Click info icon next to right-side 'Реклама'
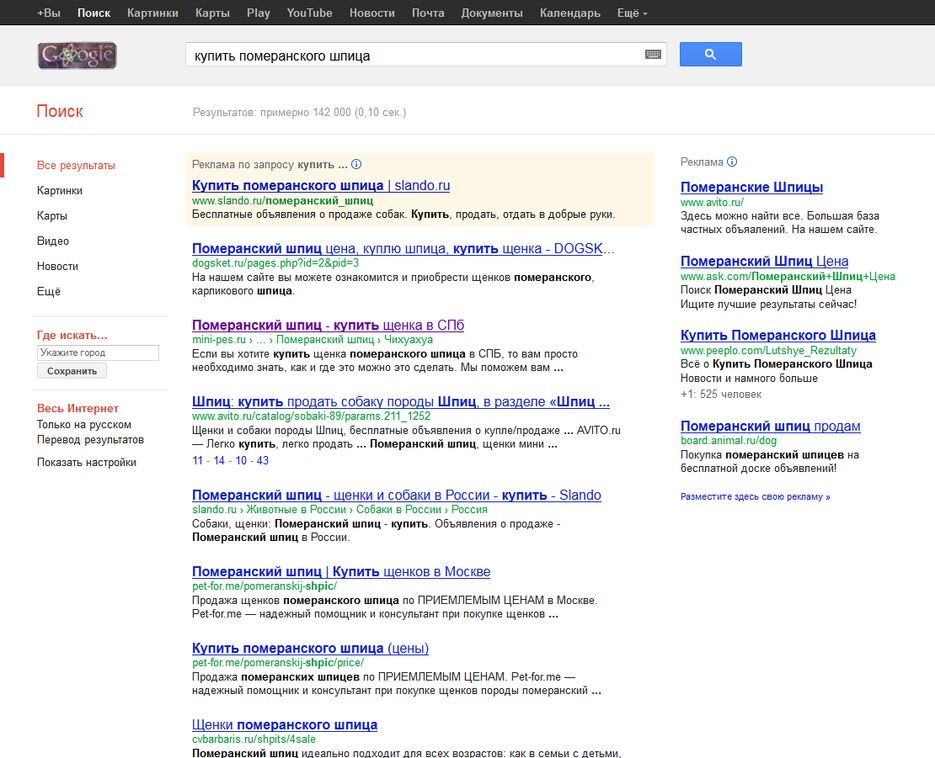 click(732, 162)
